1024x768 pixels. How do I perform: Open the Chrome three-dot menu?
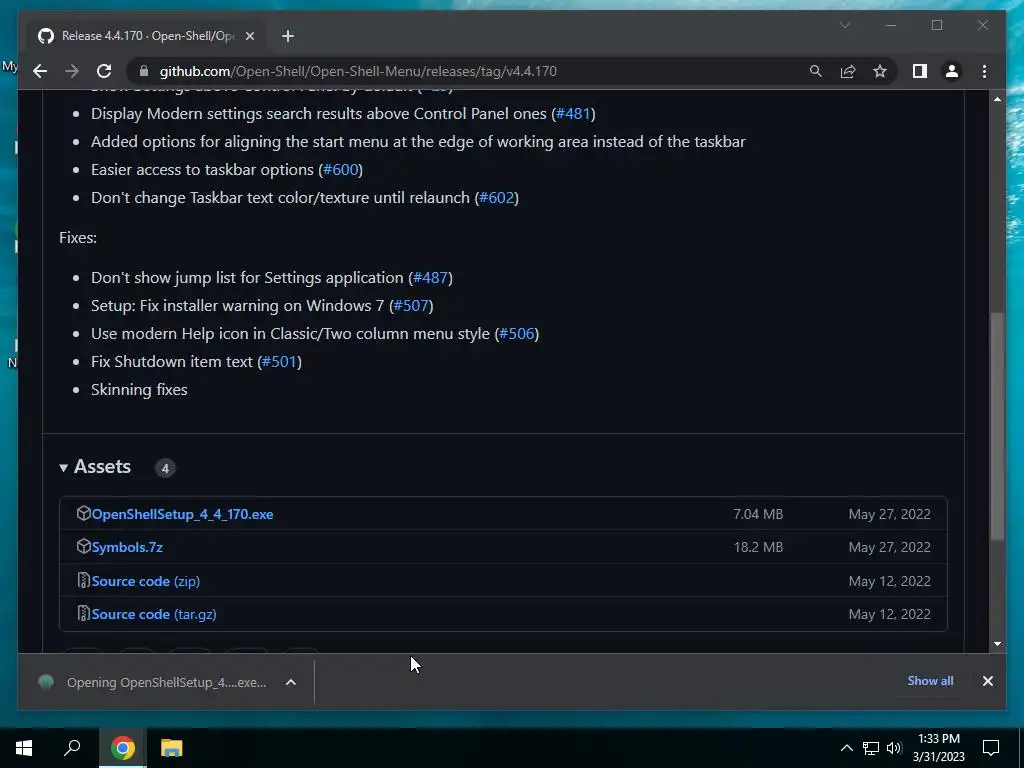point(984,71)
